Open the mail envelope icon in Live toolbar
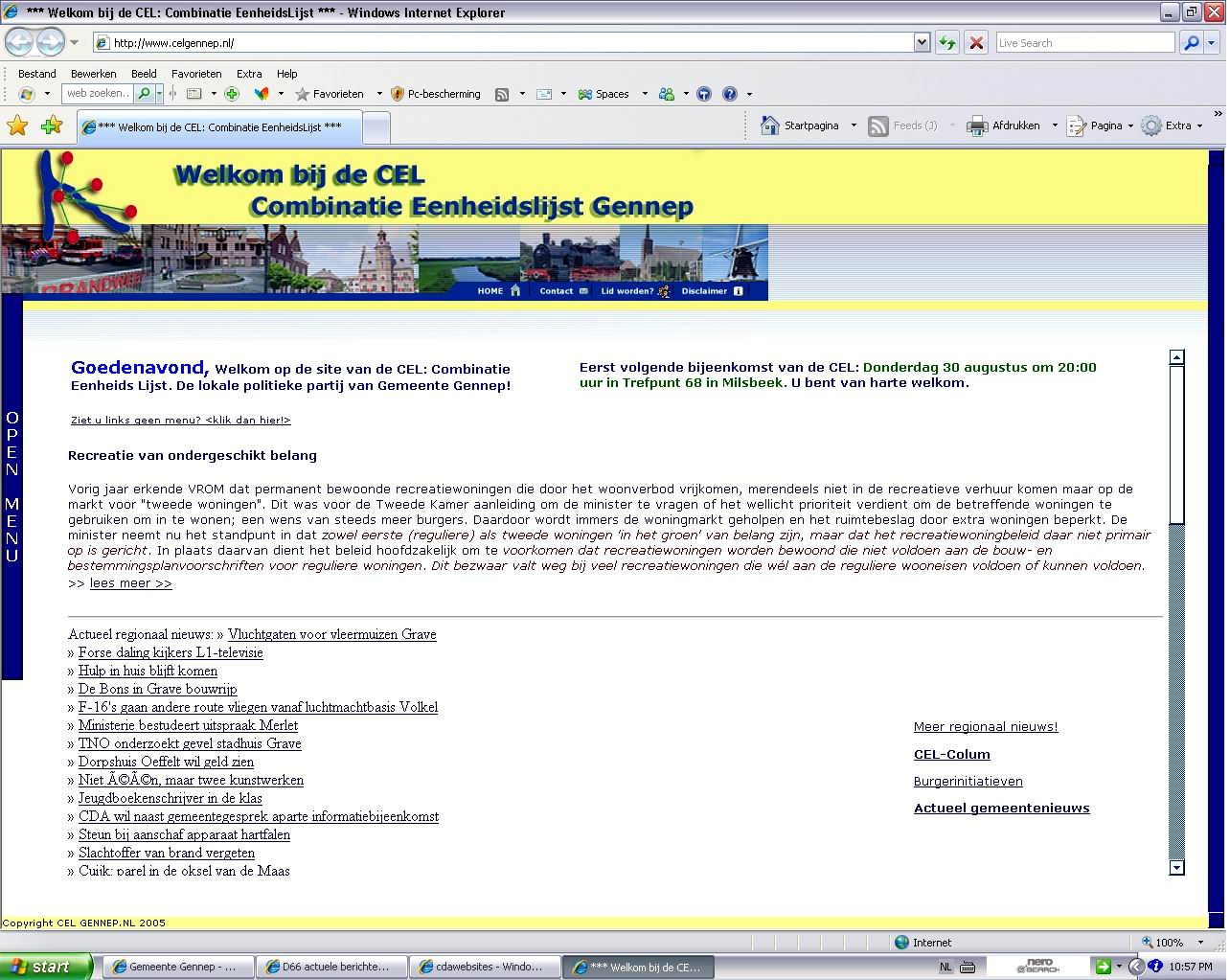Image resolution: width=1230 pixels, height=980 pixels. tap(544, 94)
